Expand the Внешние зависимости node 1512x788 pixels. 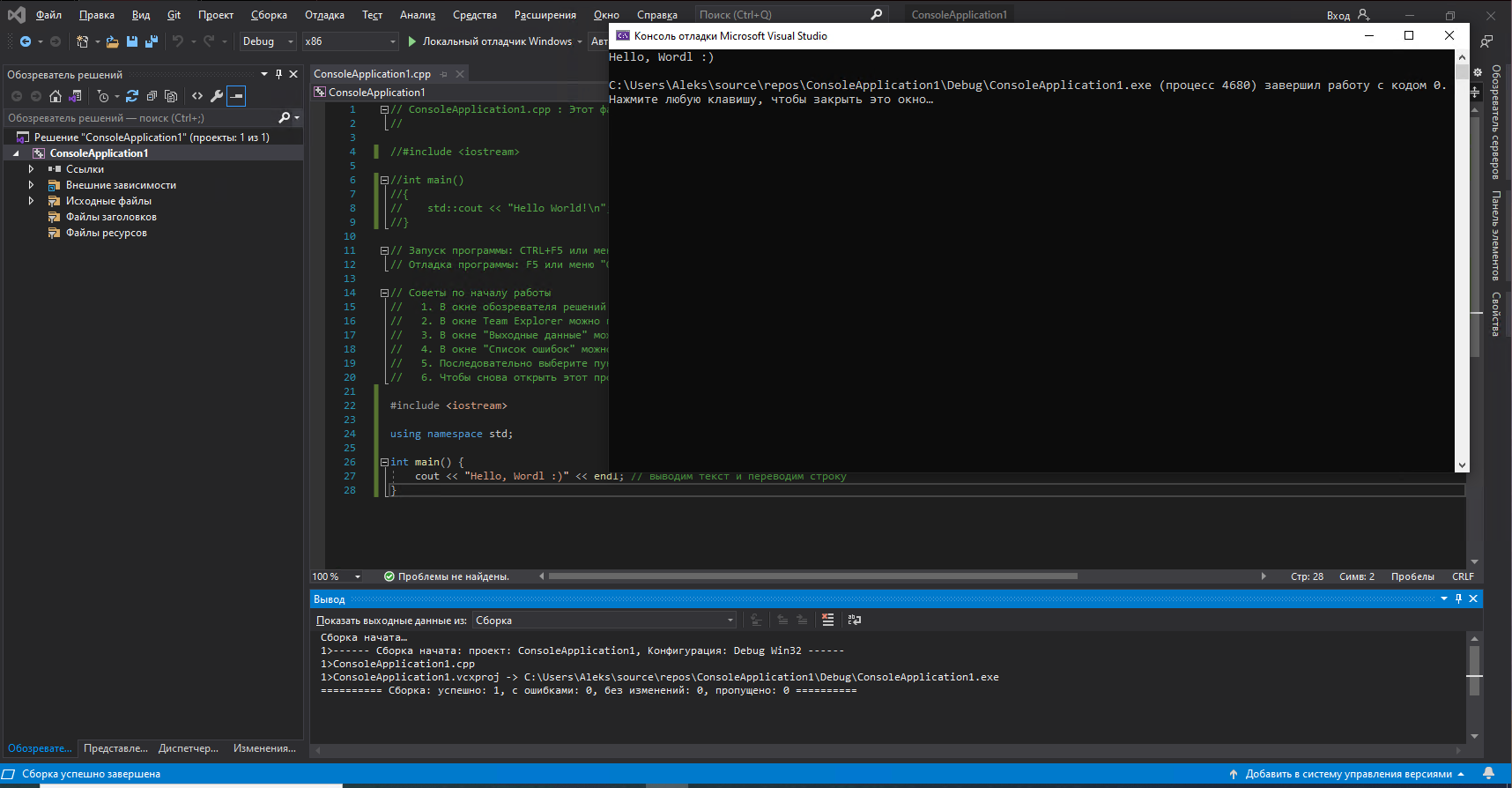pyautogui.click(x=31, y=185)
